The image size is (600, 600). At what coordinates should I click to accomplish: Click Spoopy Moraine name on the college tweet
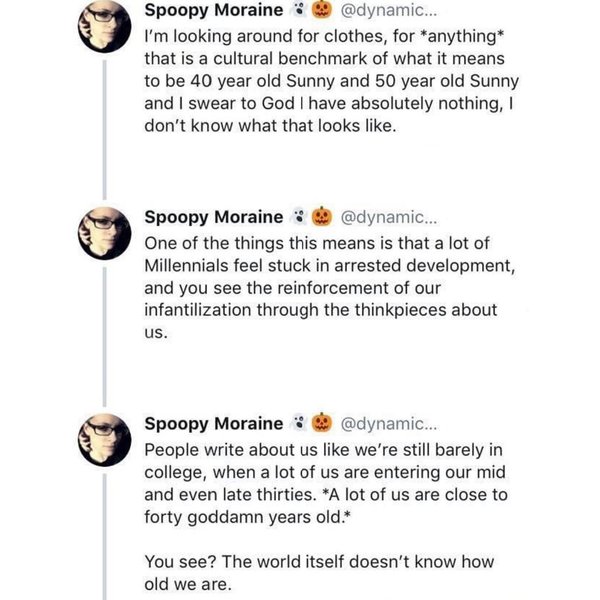coord(213,423)
